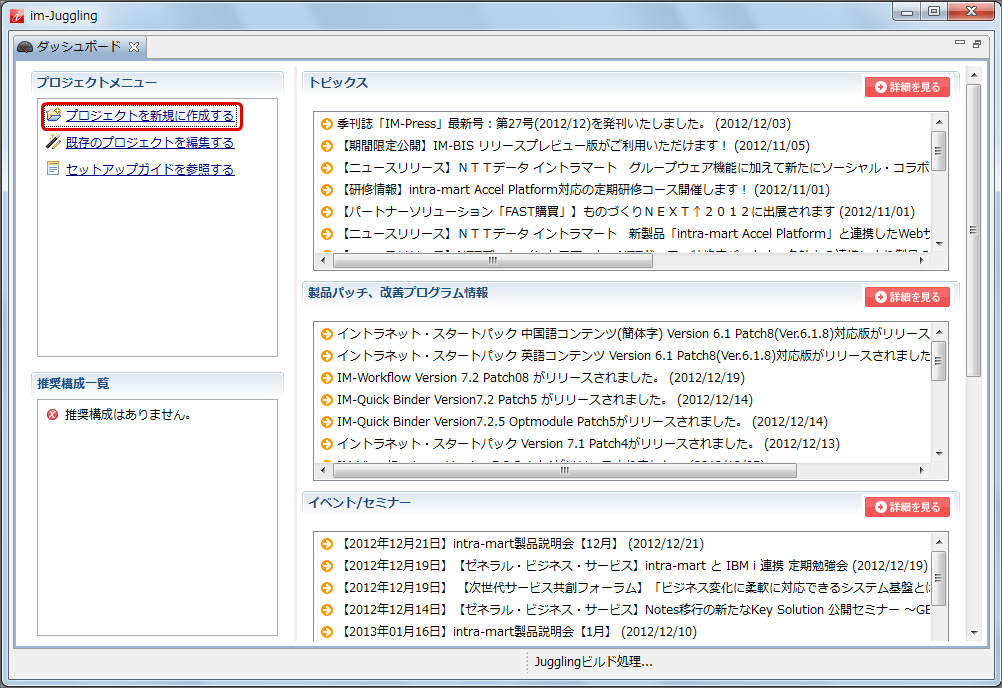Viewport: 1002px width, 688px height.
Task: Open the プロジェクトを新規に作成する link
Action: click(x=150, y=116)
